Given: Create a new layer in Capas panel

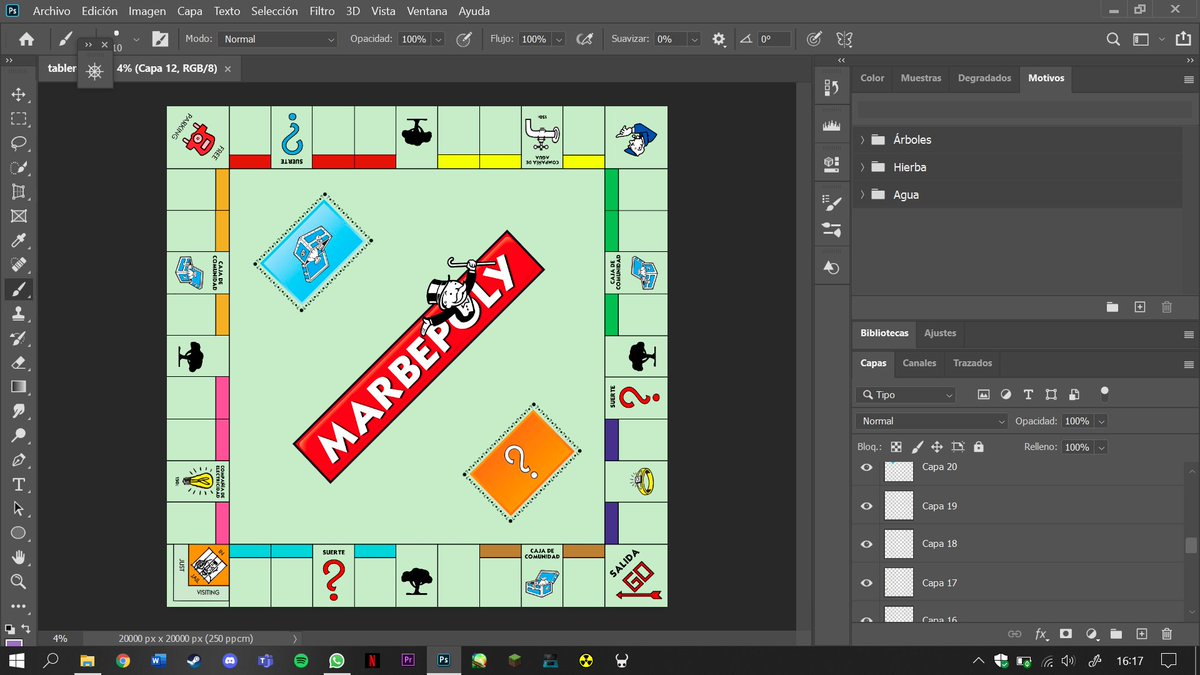Looking at the screenshot, I should (1140, 634).
